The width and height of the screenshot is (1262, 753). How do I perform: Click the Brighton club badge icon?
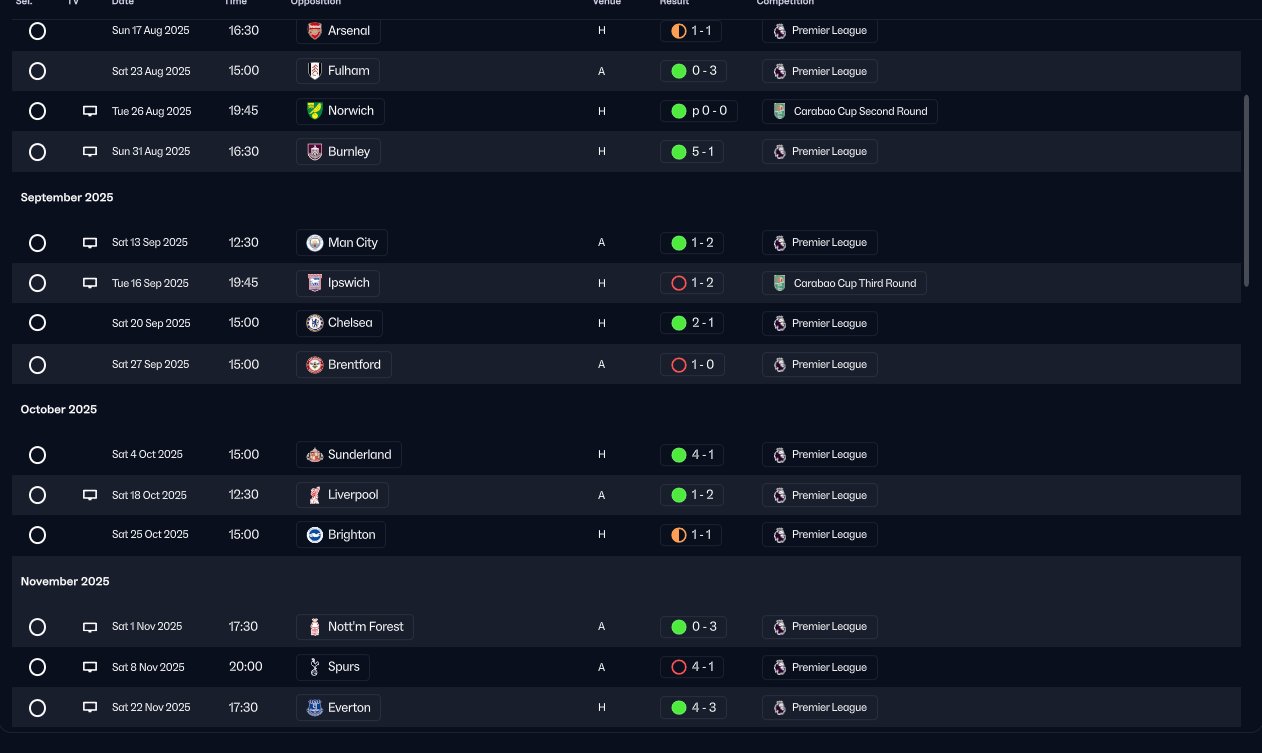315,535
